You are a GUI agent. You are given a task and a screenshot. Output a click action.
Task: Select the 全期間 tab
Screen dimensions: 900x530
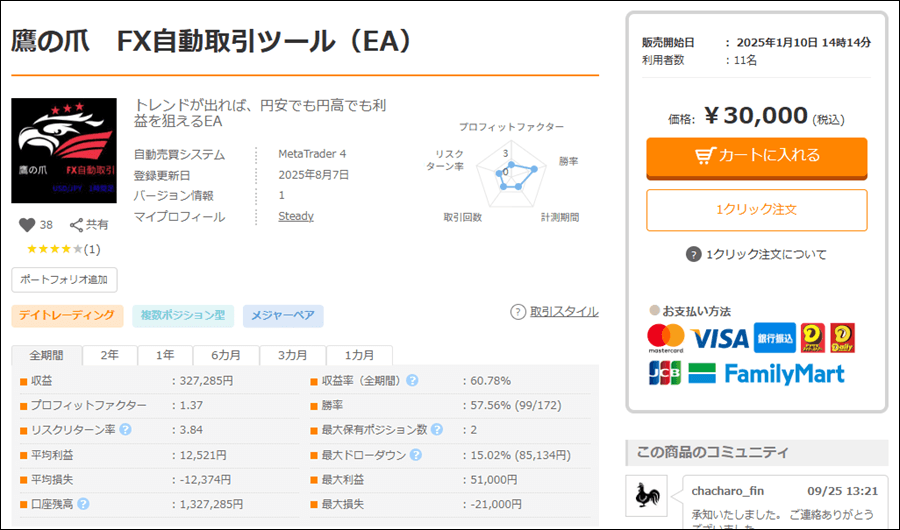coord(46,355)
